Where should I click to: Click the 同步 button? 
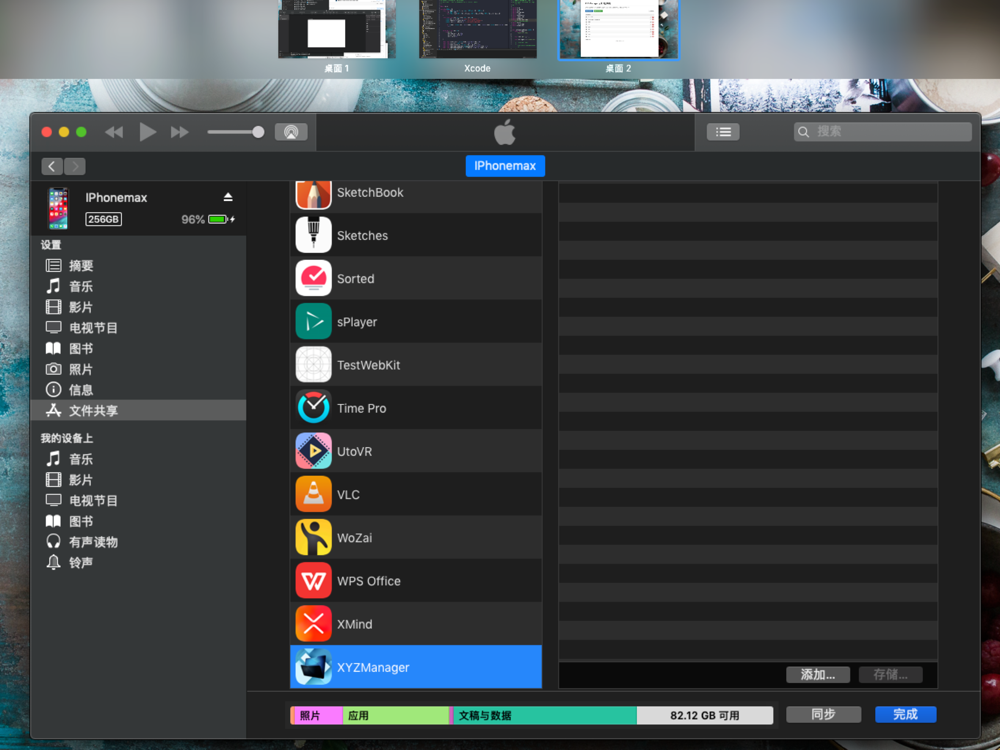coord(823,714)
